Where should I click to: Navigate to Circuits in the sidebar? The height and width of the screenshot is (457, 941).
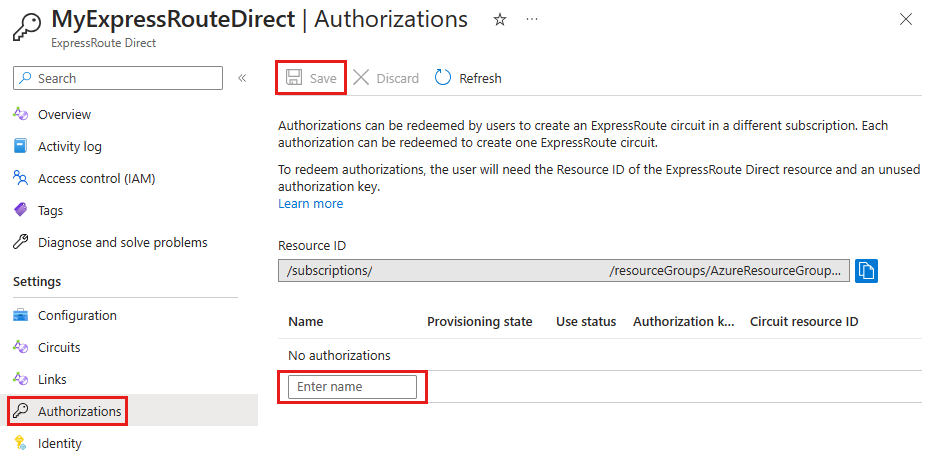pyautogui.click(x=59, y=347)
